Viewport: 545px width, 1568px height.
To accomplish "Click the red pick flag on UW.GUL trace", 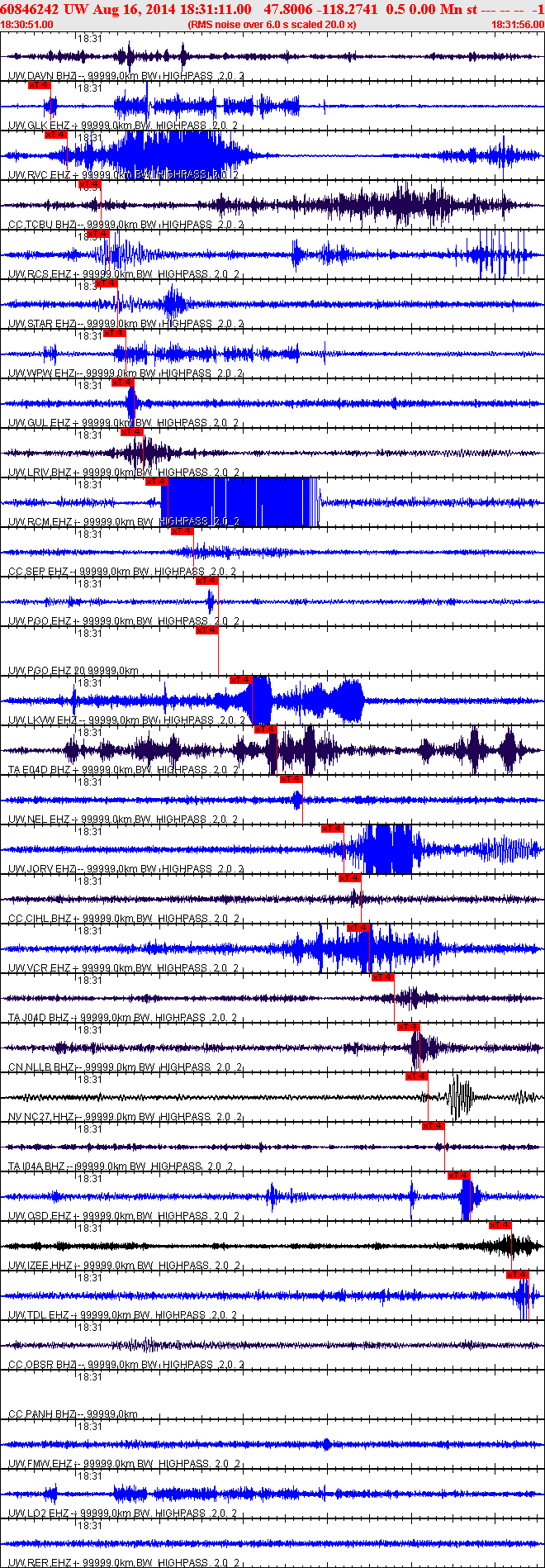I will click(x=122, y=382).
